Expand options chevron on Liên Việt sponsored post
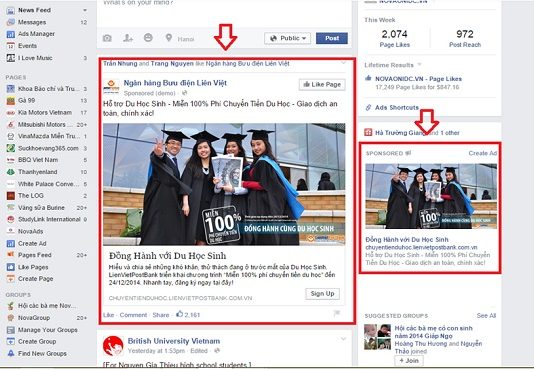The height and width of the screenshot is (369, 534). click(343, 63)
